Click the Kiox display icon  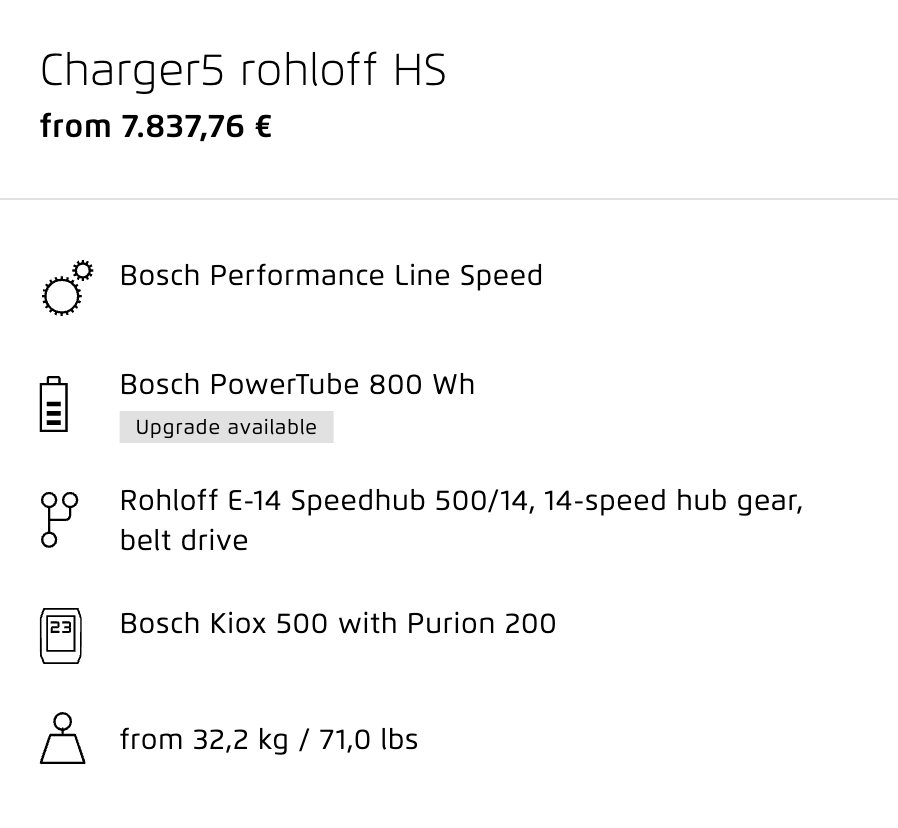pyautogui.click(x=61, y=636)
